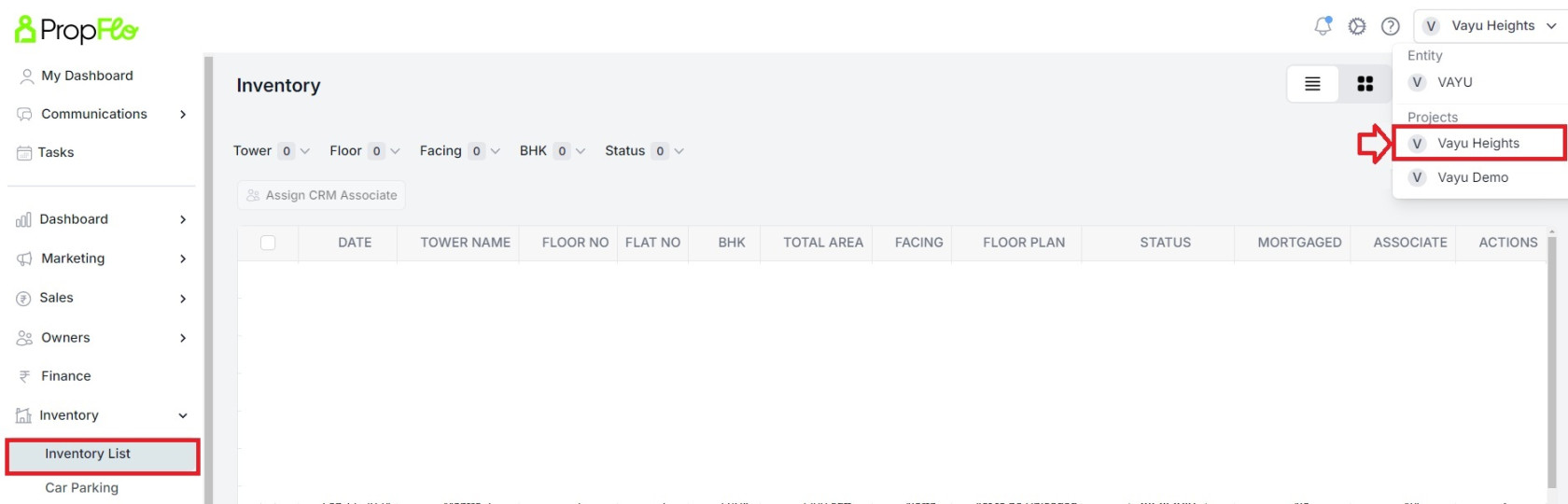Open the notifications bell icon
Image resolution: width=1568 pixels, height=504 pixels.
1323,26
